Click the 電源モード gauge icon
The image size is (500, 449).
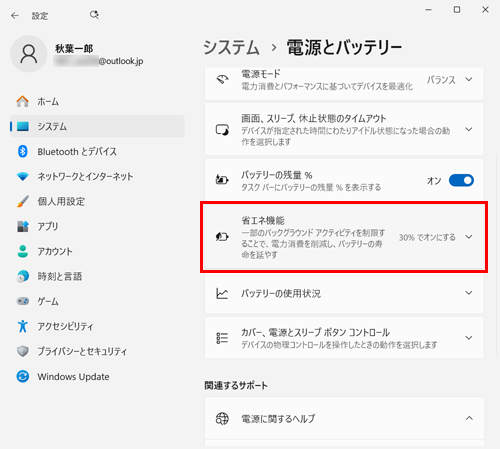[x=222, y=79]
